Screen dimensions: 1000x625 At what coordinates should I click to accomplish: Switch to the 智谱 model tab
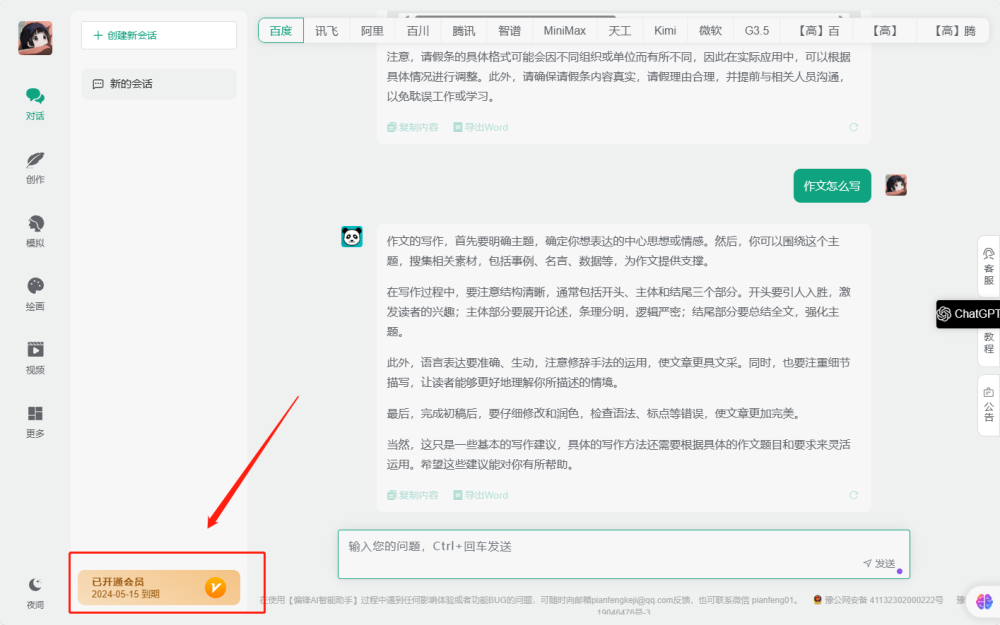tap(510, 31)
